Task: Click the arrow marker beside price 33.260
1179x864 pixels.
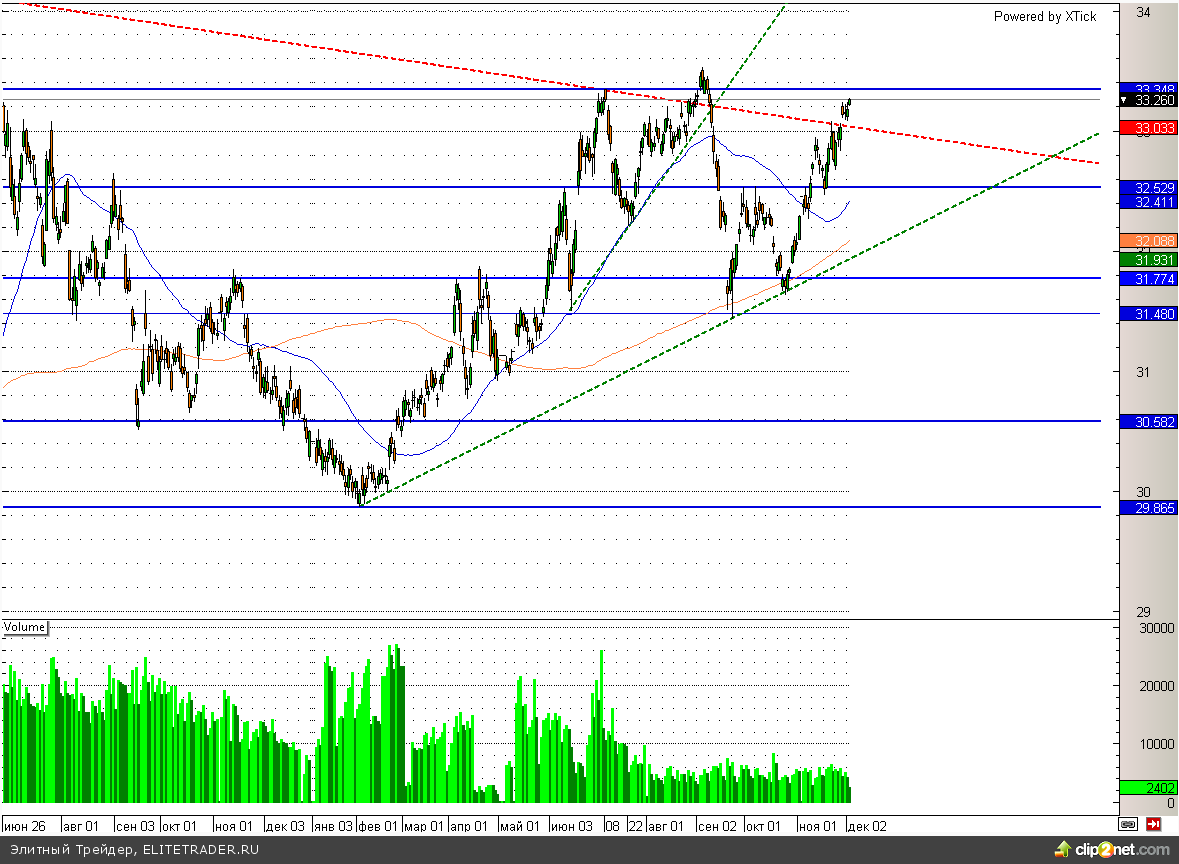Action: click(x=1123, y=100)
